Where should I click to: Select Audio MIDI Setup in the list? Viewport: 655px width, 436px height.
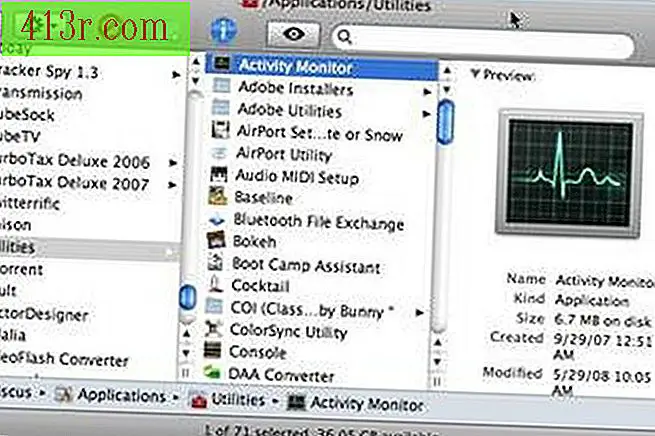point(297,177)
